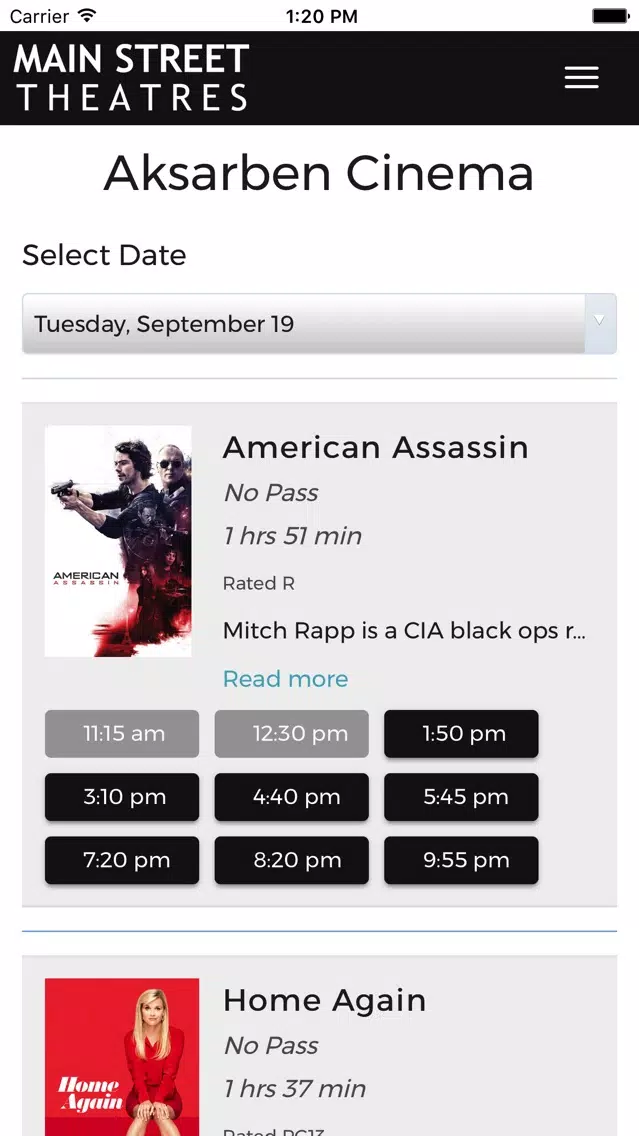639x1136 pixels.
Task: Pick the 3:10 pm showtime
Action: point(122,797)
